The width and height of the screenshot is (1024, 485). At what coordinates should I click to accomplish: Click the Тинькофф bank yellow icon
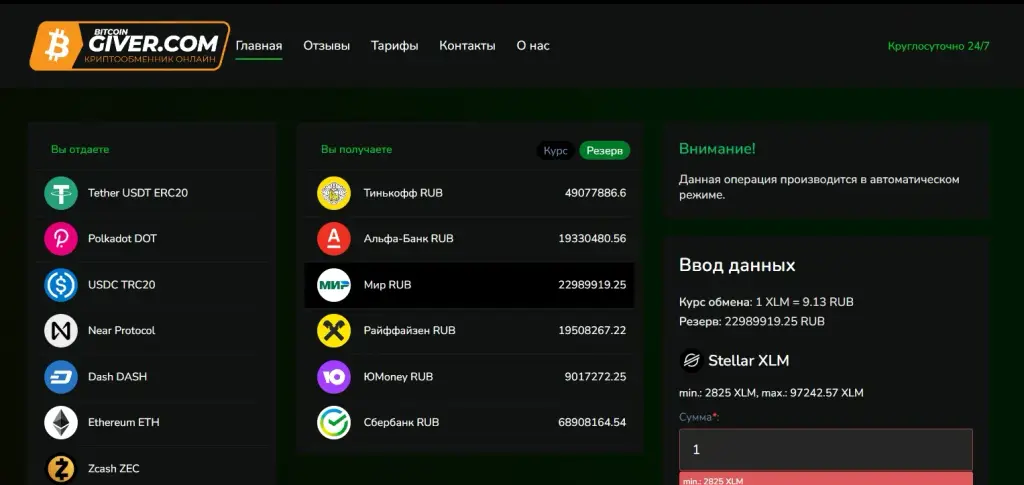[334, 193]
